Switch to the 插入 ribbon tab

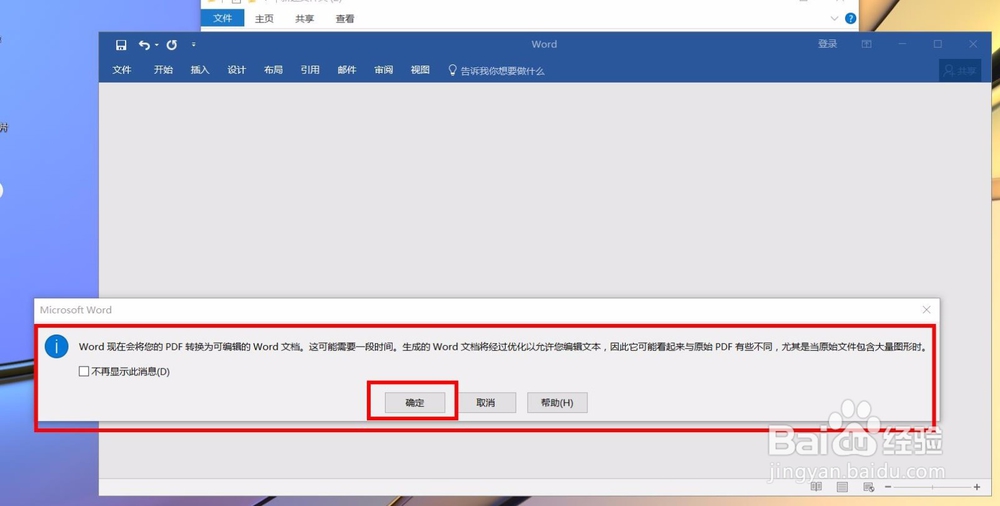coord(200,70)
